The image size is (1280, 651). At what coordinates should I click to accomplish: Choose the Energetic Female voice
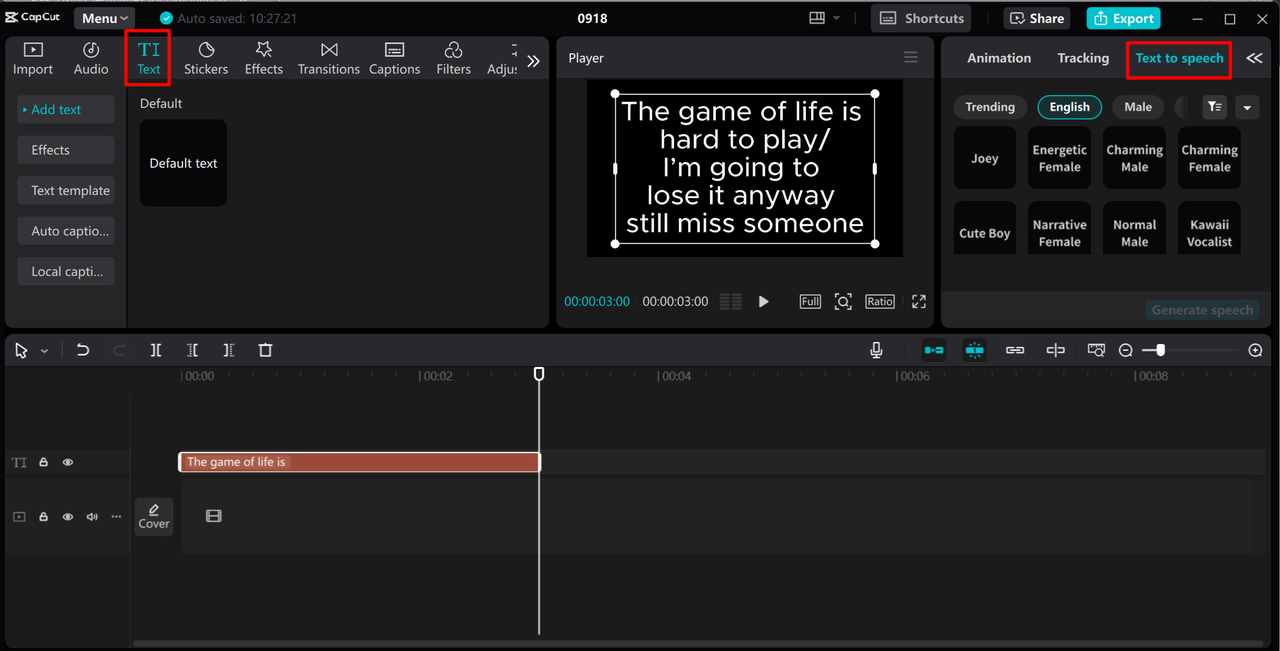coord(1059,158)
